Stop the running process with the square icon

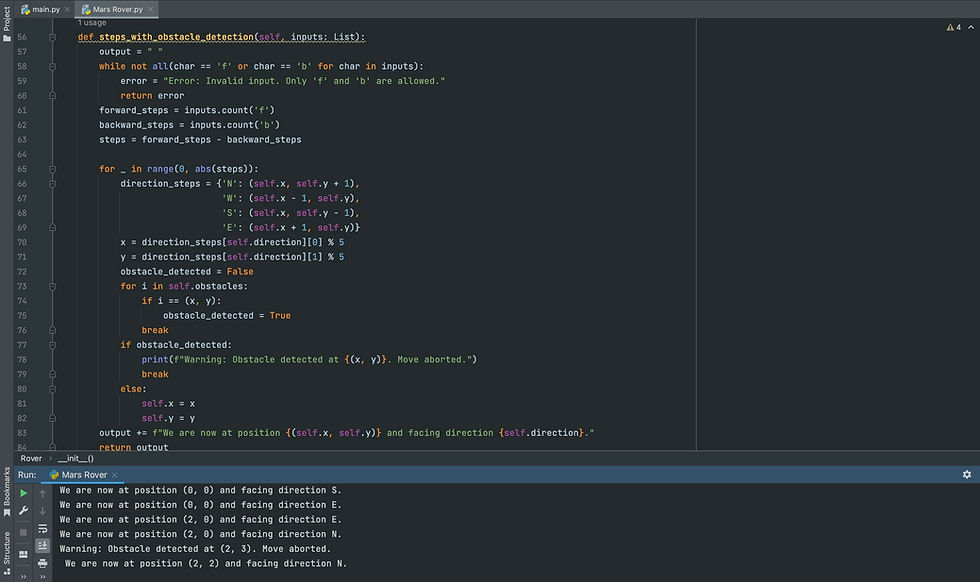(24, 533)
